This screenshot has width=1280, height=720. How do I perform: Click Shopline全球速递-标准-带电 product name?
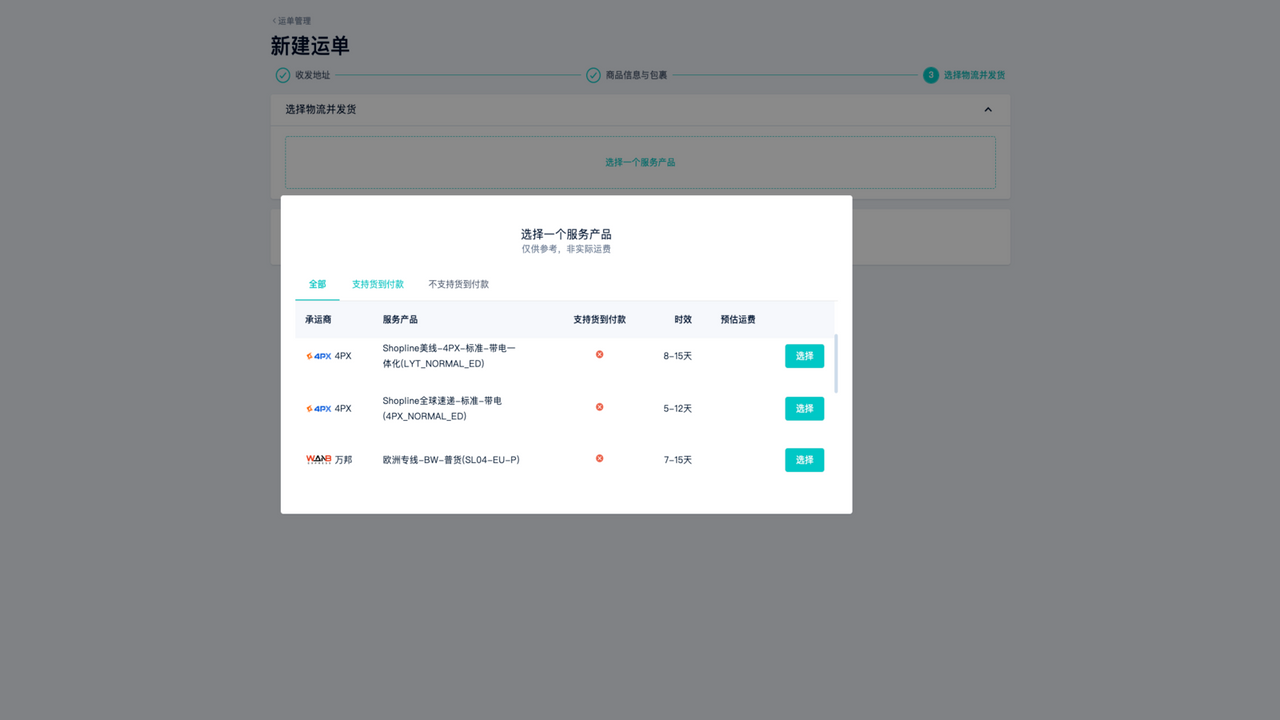tap(442, 408)
